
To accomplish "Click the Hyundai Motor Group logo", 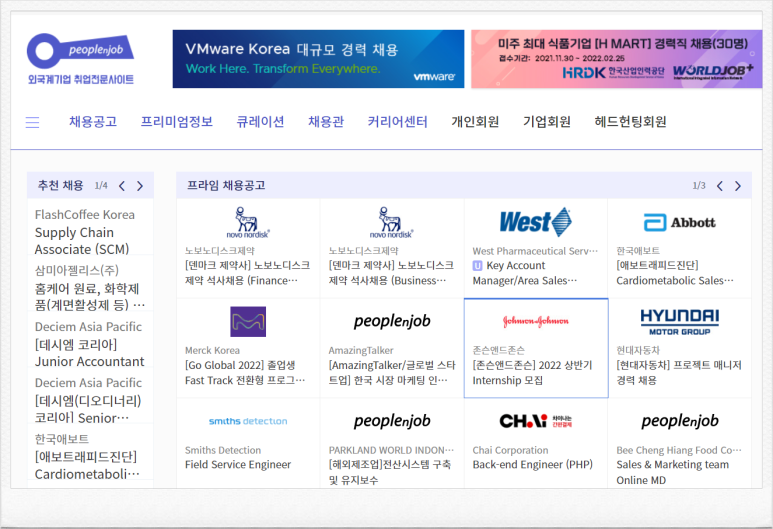I will 679,322.
